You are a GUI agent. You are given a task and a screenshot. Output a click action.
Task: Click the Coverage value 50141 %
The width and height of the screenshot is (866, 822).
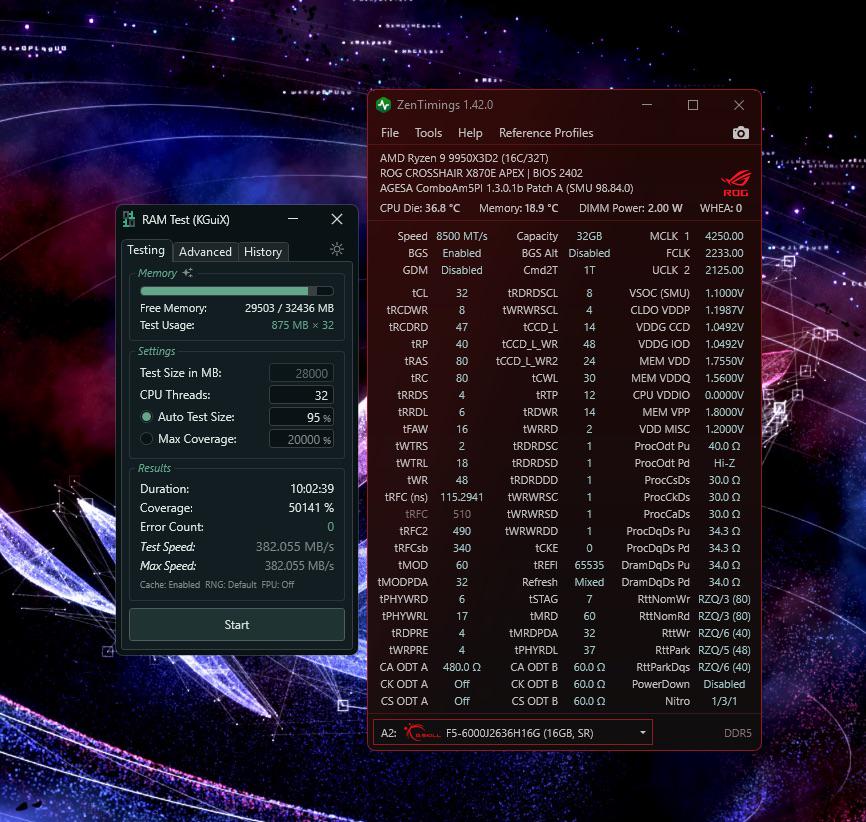pos(311,508)
